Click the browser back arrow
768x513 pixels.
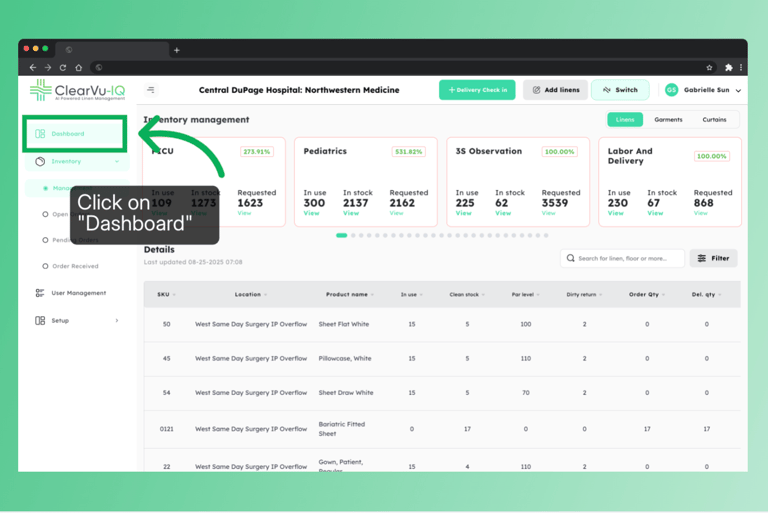pos(33,68)
